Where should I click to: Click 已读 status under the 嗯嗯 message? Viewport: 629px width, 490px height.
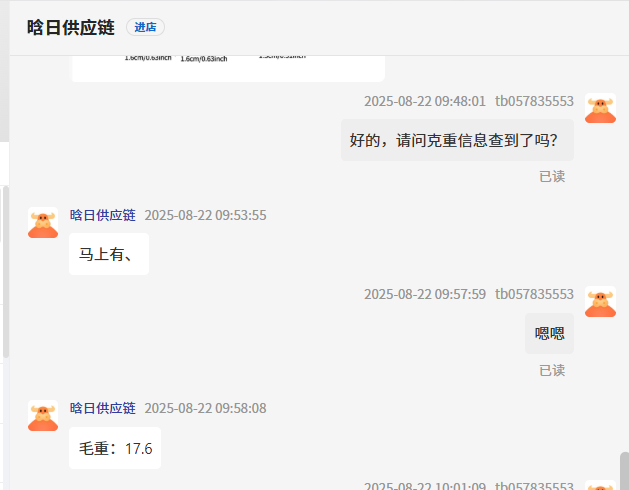click(552, 370)
